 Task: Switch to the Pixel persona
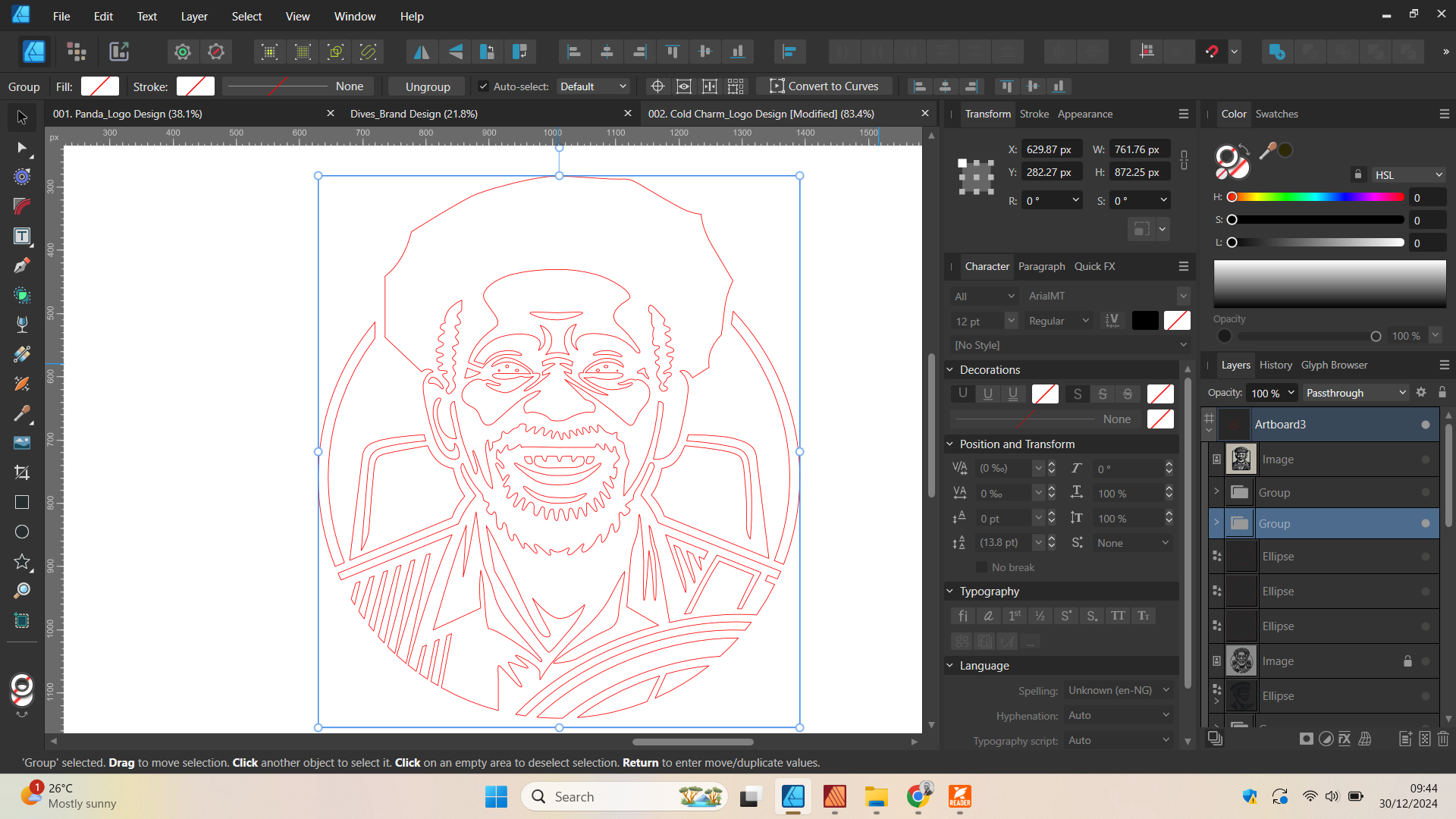pyautogui.click(x=77, y=52)
